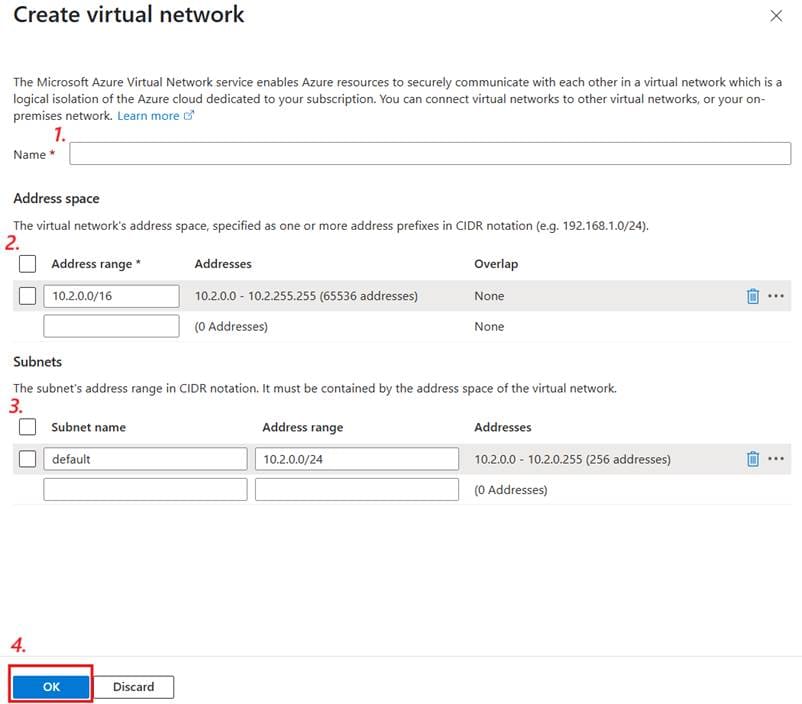Click the empty new subnet address range field
The image size is (802, 704).
[x=356, y=490]
